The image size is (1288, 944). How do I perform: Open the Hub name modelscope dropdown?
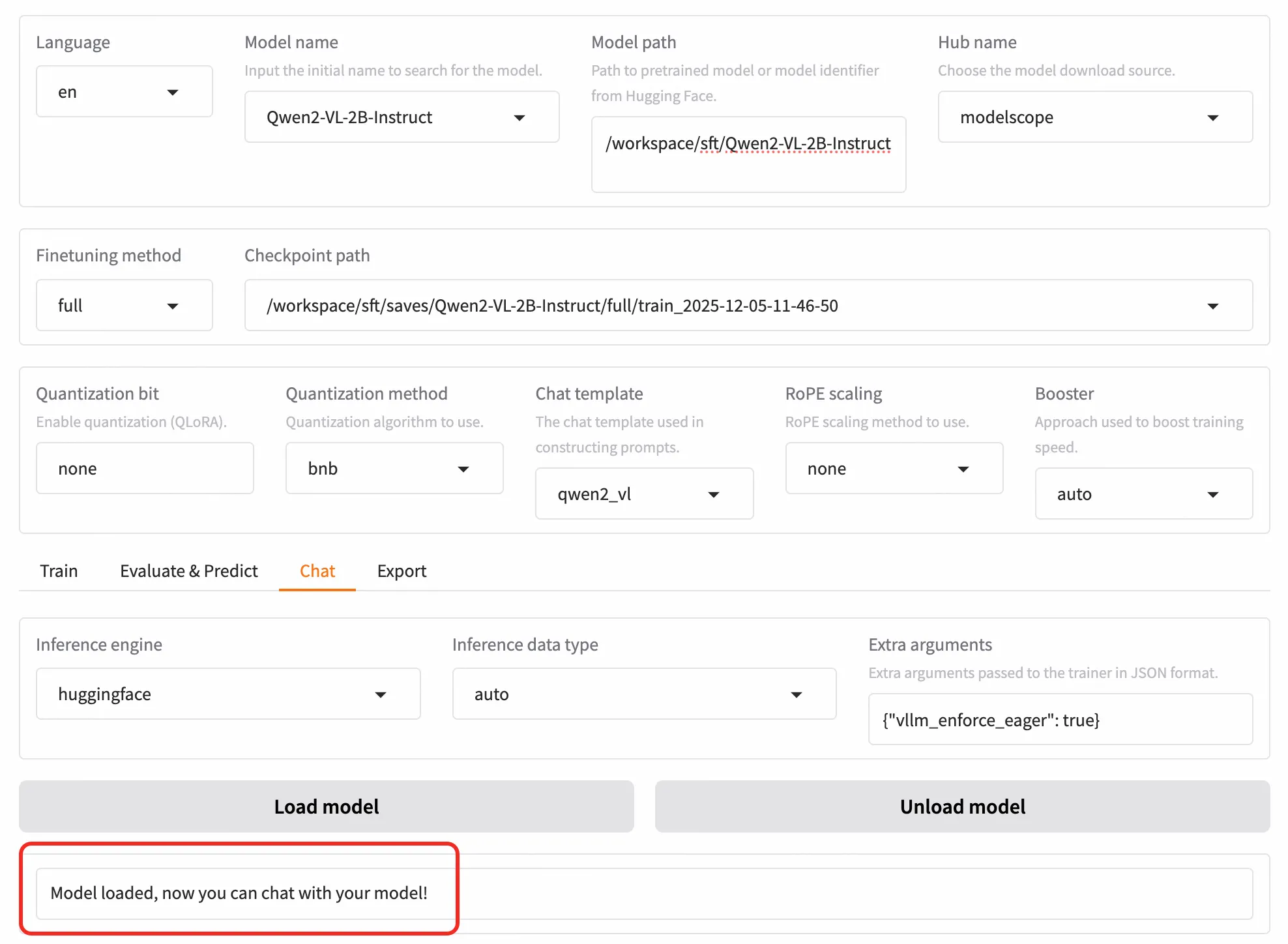(1094, 117)
